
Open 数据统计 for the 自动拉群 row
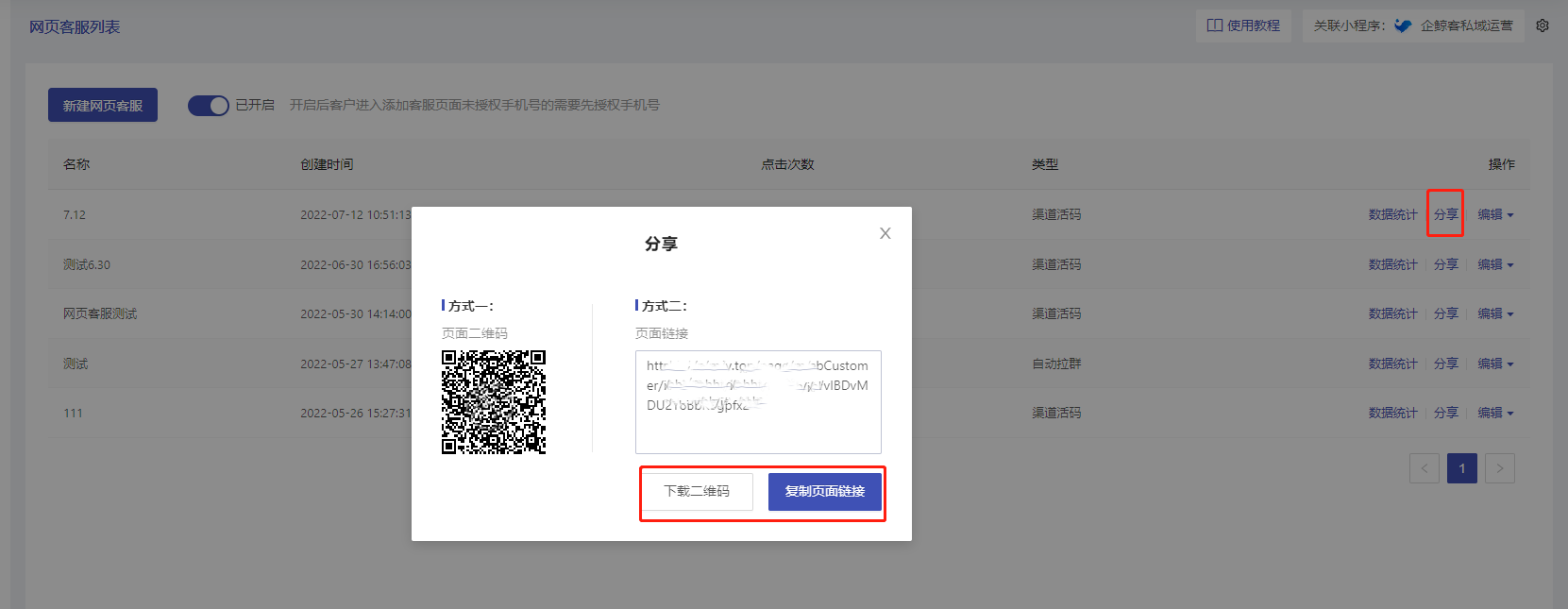(x=1393, y=364)
